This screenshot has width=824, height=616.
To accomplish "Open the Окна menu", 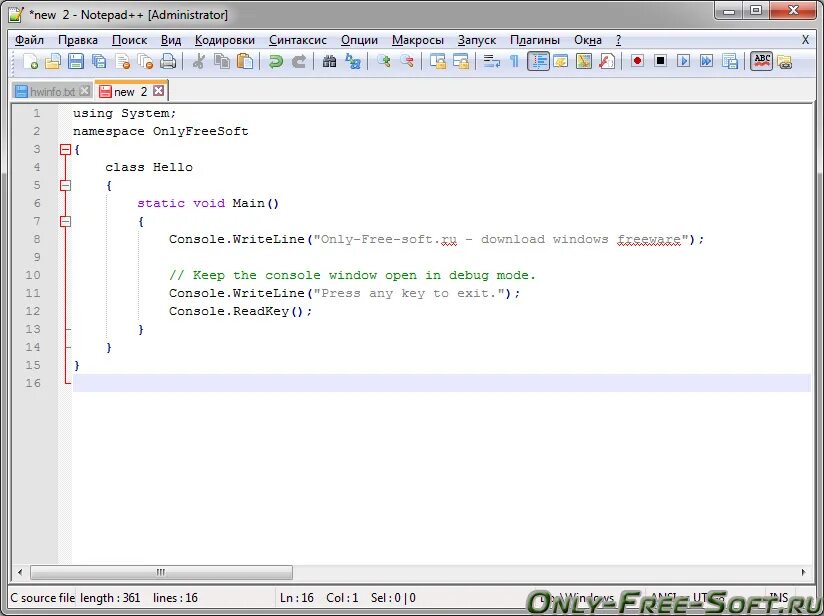I will tap(588, 40).
